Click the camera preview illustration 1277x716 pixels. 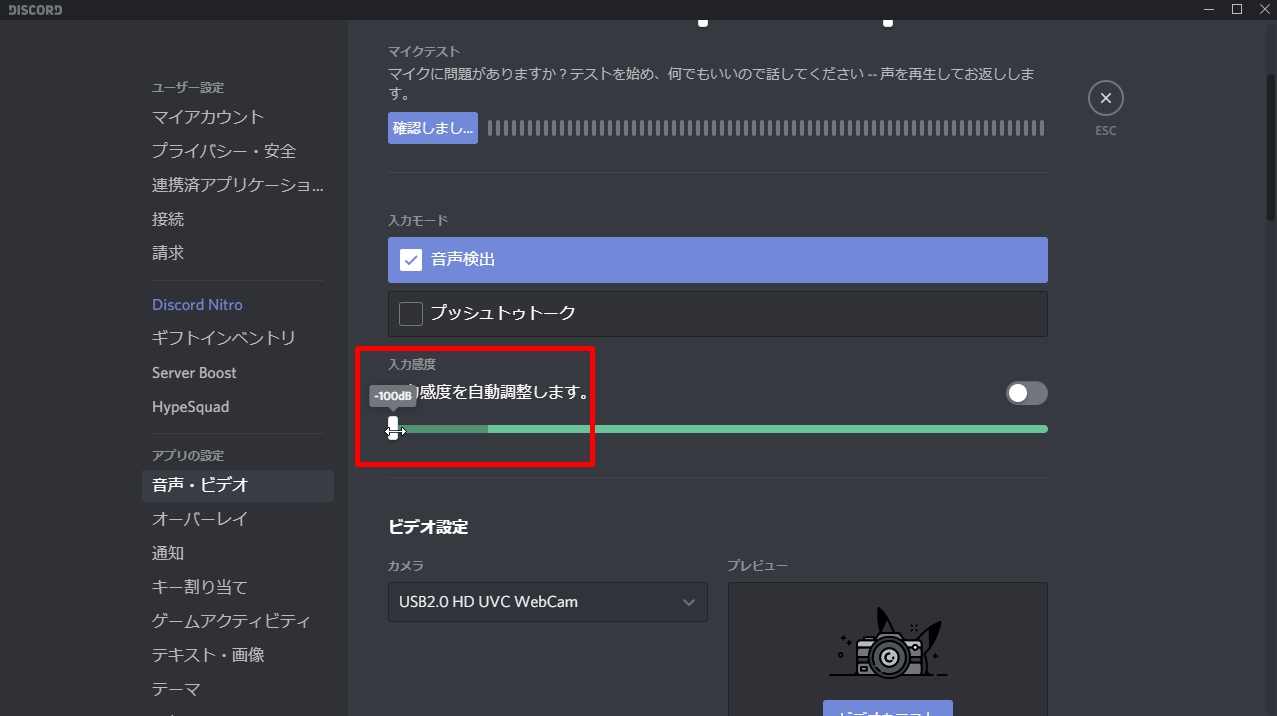pyautogui.click(x=888, y=642)
